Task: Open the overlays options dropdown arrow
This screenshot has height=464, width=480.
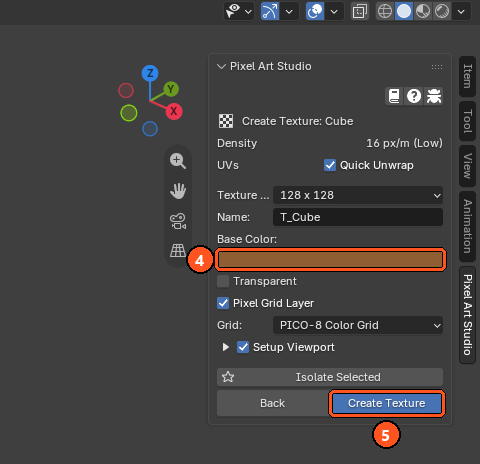Action: click(334, 12)
